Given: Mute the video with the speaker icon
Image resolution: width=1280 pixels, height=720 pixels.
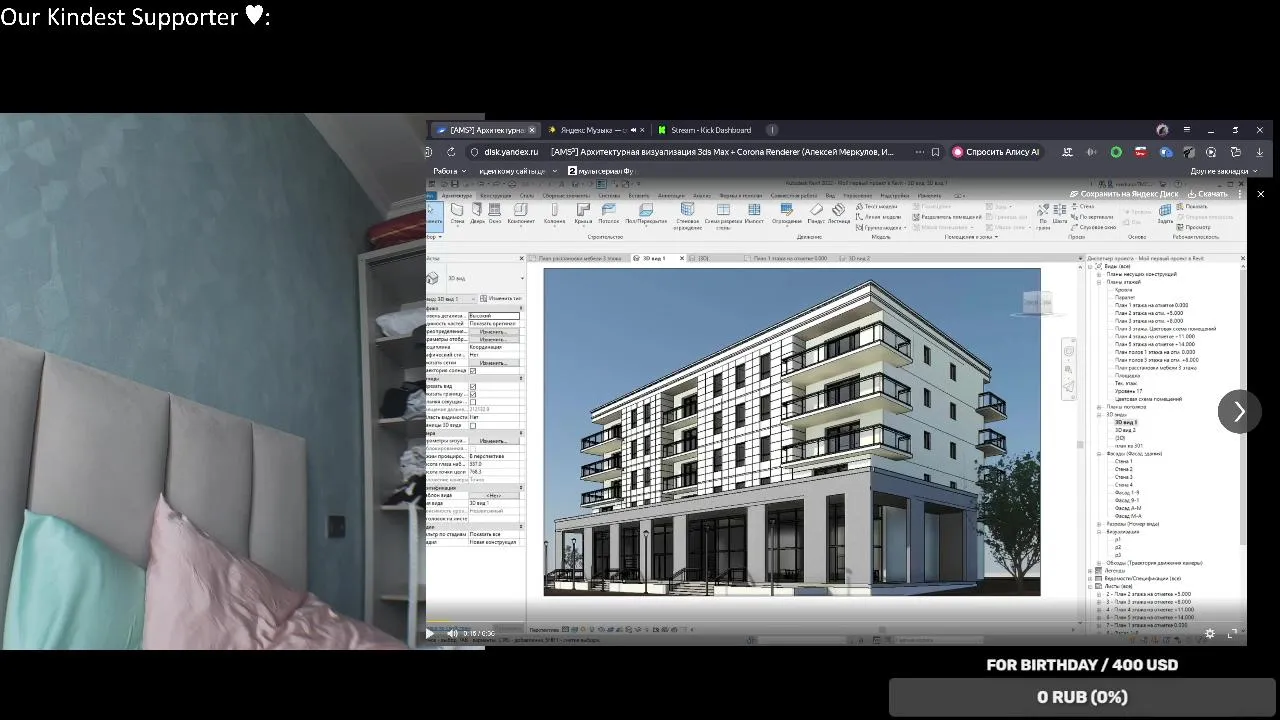Looking at the screenshot, I should pyautogui.click(x=452, y=633).
